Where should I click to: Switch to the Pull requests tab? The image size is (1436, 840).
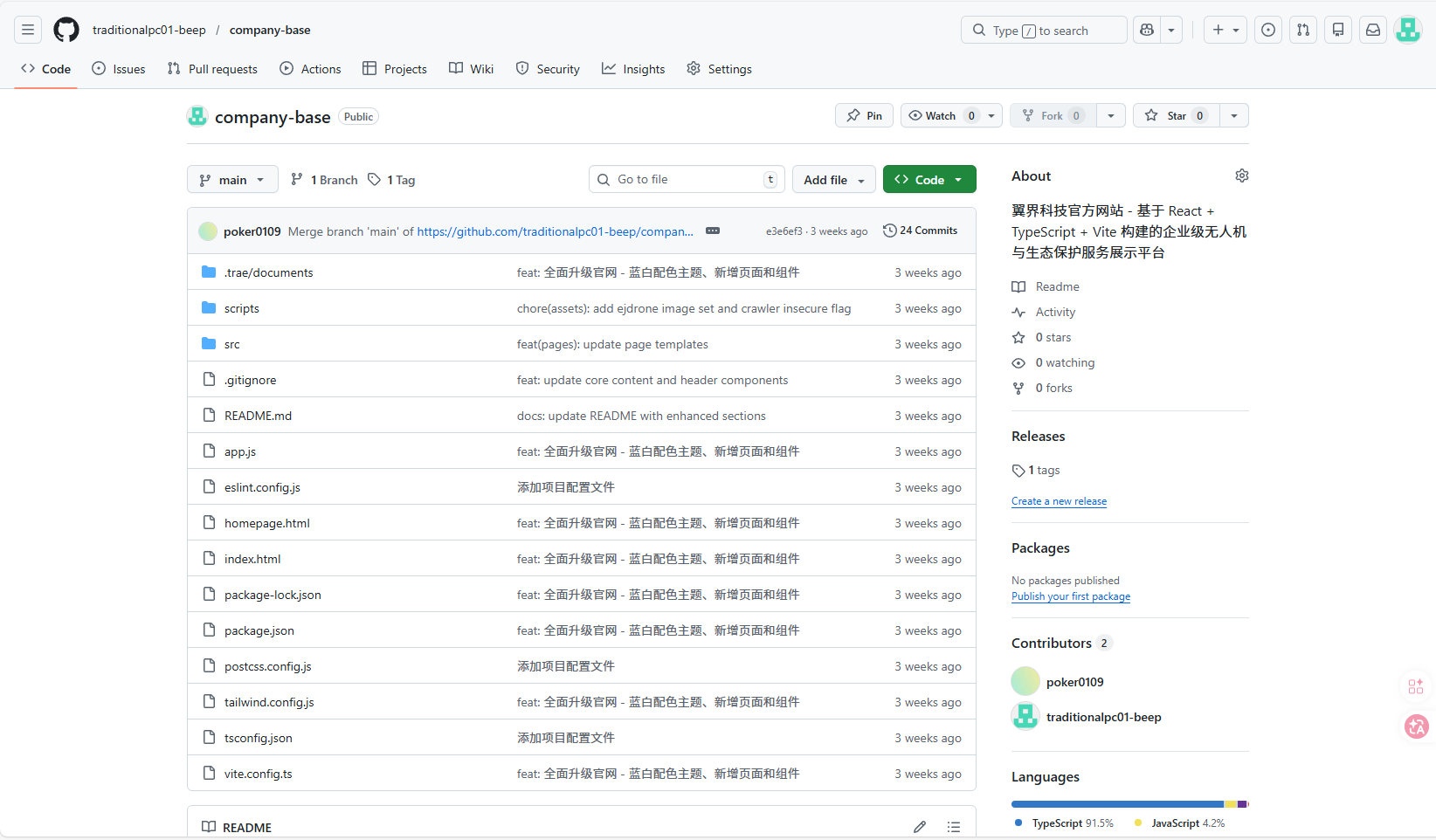[x=212, y=69]
